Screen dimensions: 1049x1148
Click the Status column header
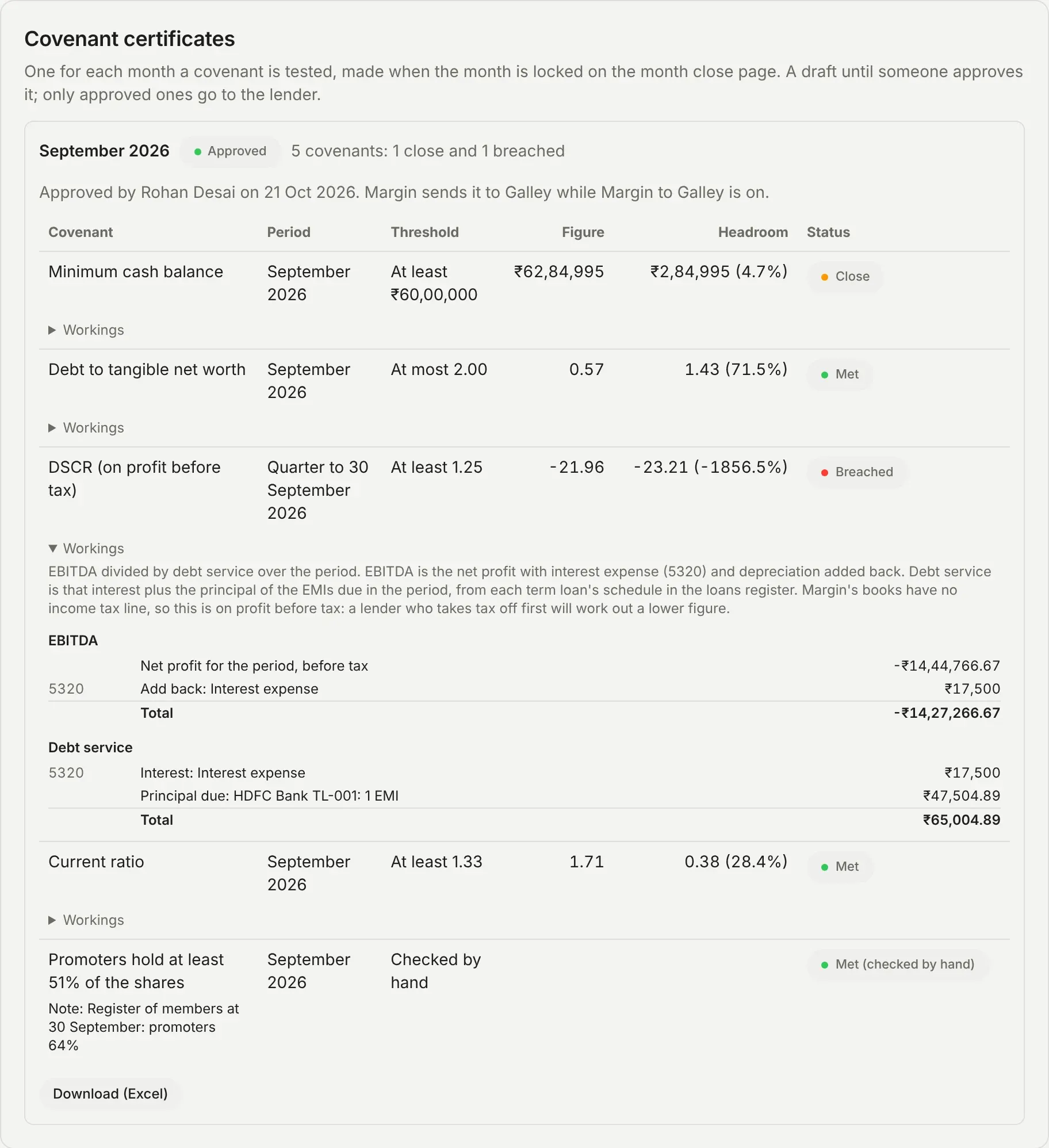tap(828, 232)
